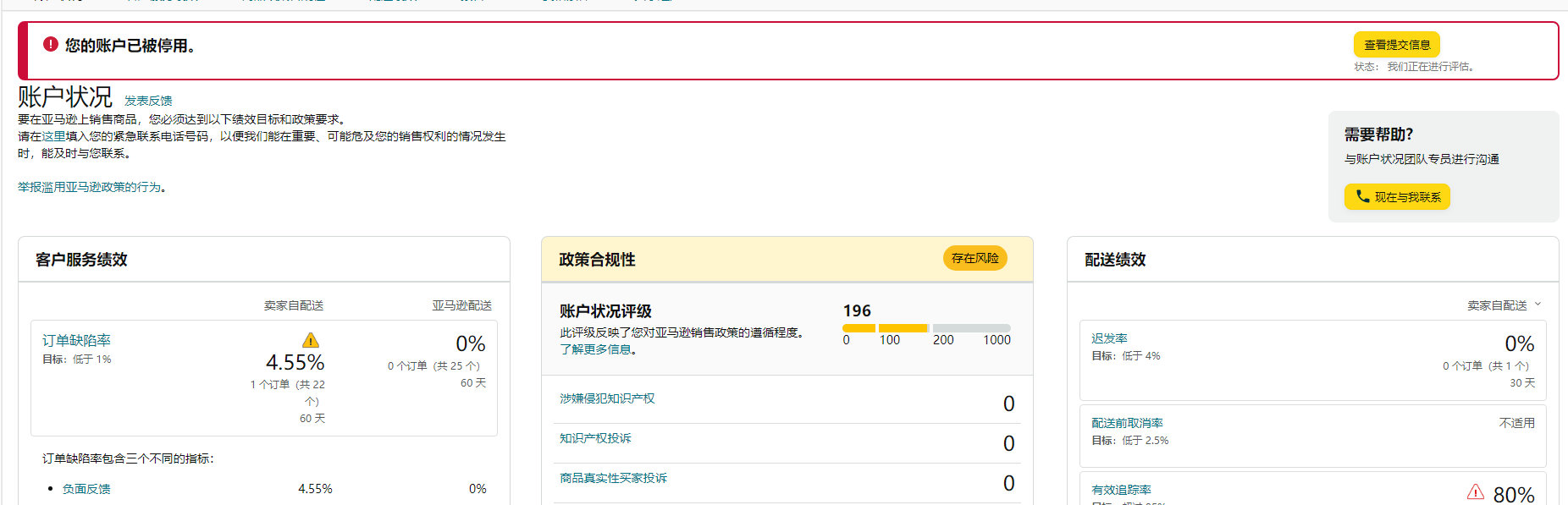The height and width of the screenshot is (505, 1568).
Task: Open the 知识产权投诉 row link
Action: tap(595, 438)
